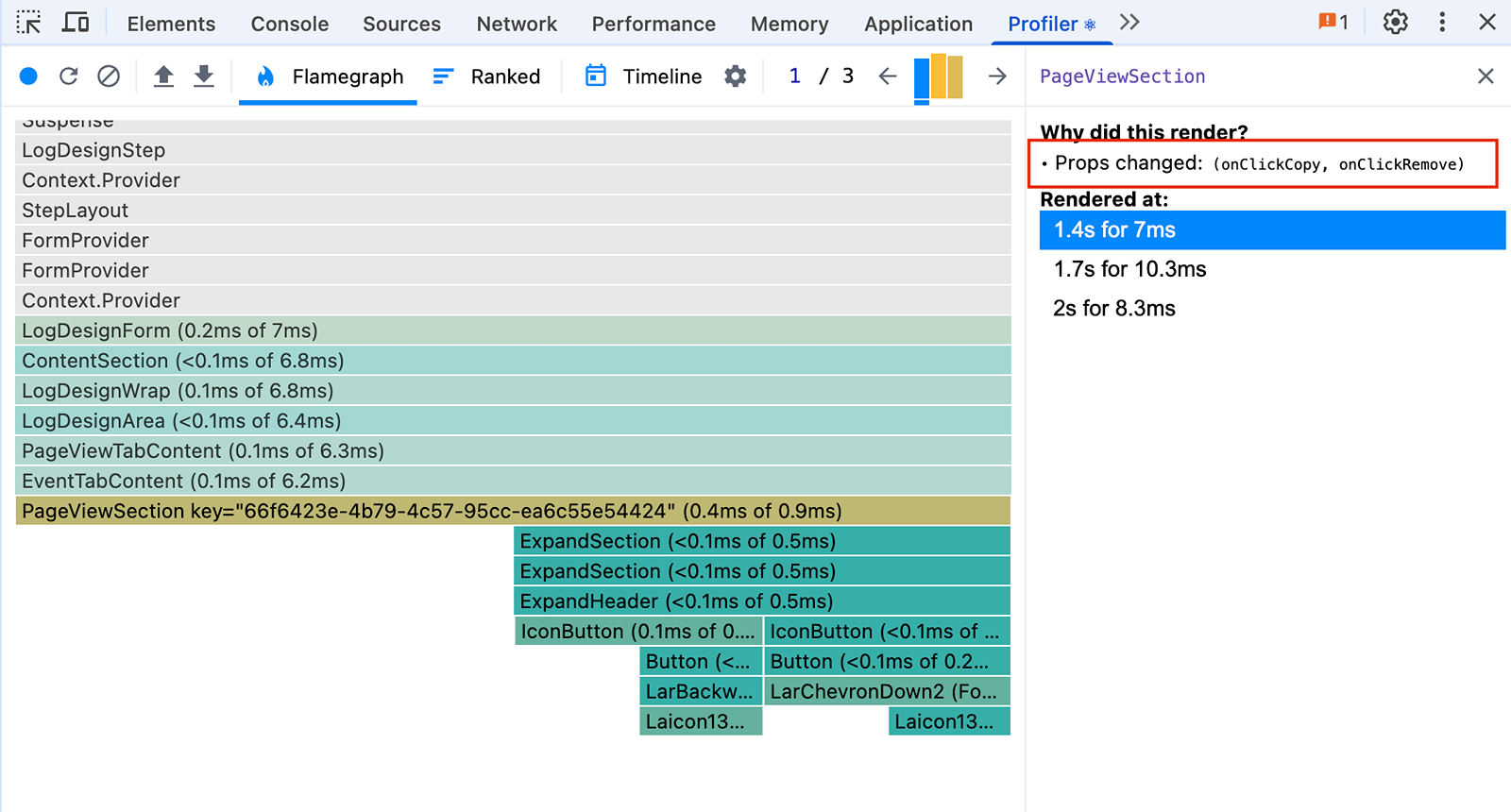Select the LogDesignStep flamegraph row
The width and height of the screenshot is (1511, 812).
pos(513,150)
